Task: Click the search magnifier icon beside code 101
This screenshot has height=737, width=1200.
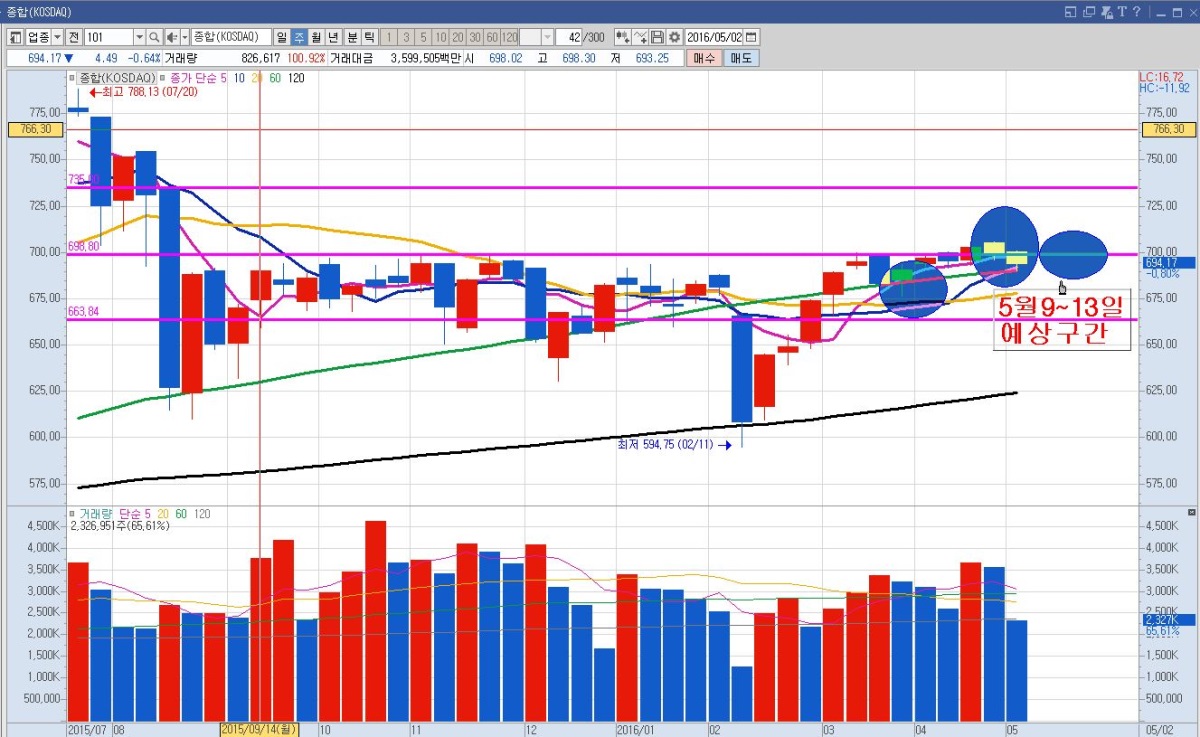Action: [155, 37]
